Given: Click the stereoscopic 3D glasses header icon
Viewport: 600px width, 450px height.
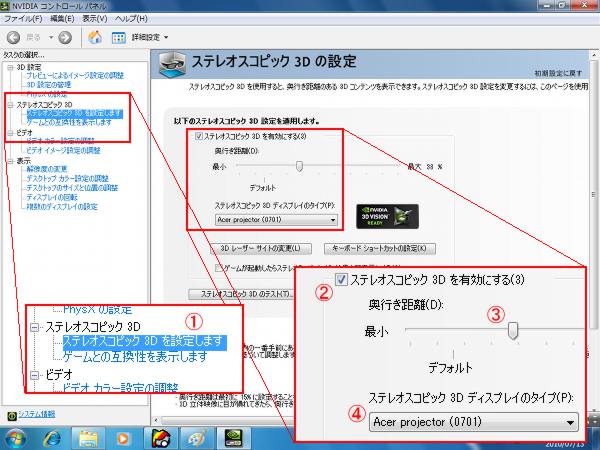Looking at the screenshot, I should pos(172,64).
